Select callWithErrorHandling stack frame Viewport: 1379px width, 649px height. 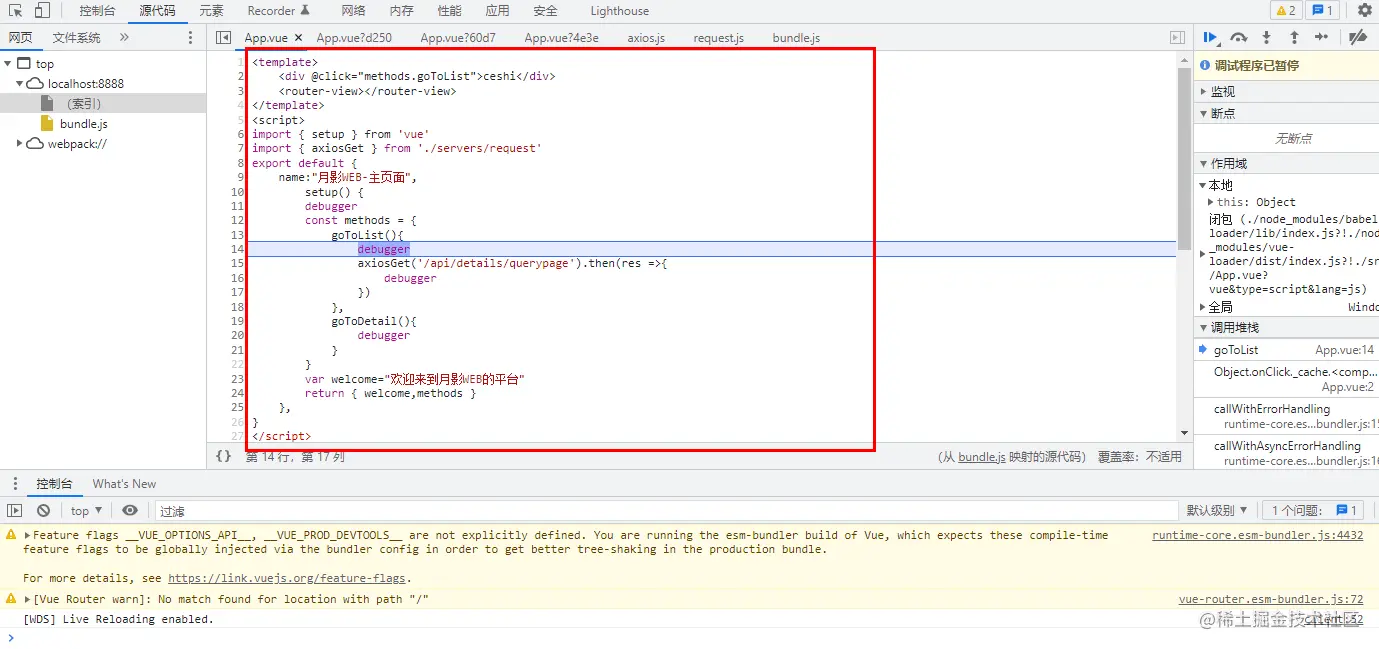click(x=1286, y=416)
